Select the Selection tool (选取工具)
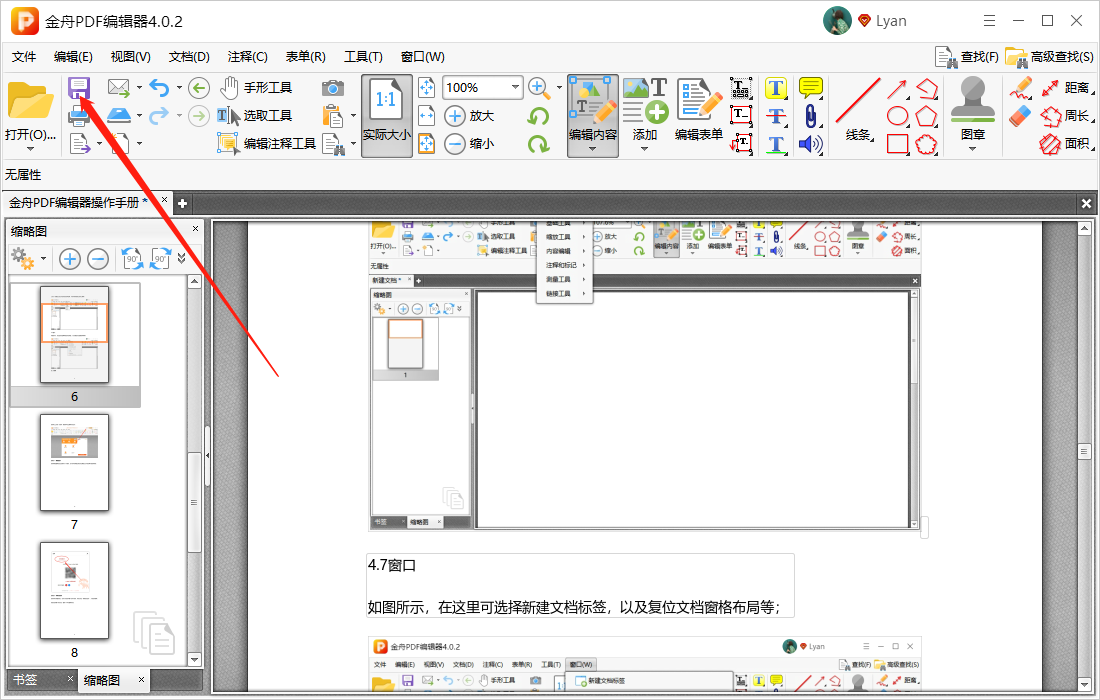 [253, 116]
